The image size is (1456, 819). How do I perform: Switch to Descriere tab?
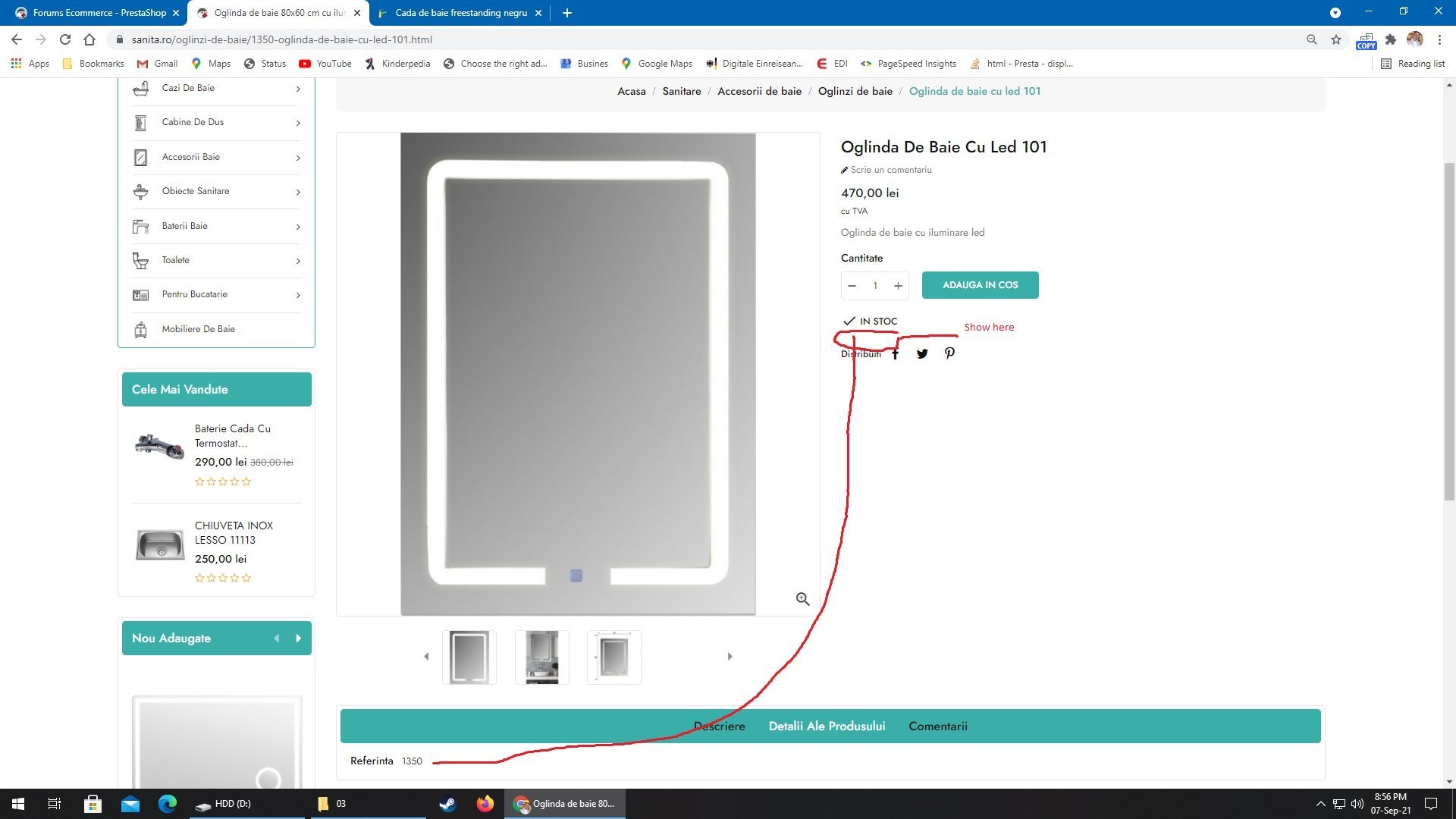(719, 726)
